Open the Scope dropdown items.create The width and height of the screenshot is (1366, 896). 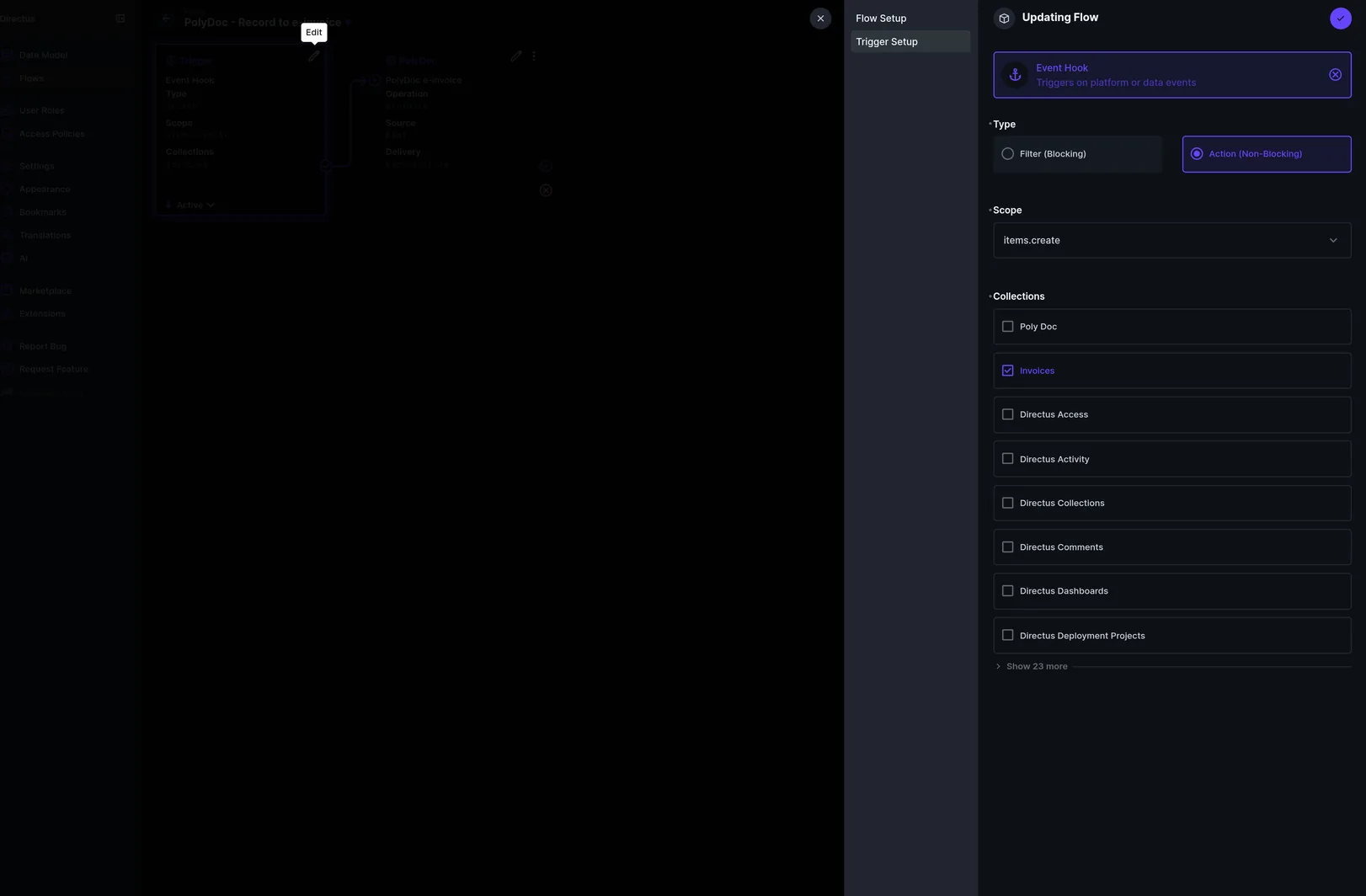tap(1172, 241)
